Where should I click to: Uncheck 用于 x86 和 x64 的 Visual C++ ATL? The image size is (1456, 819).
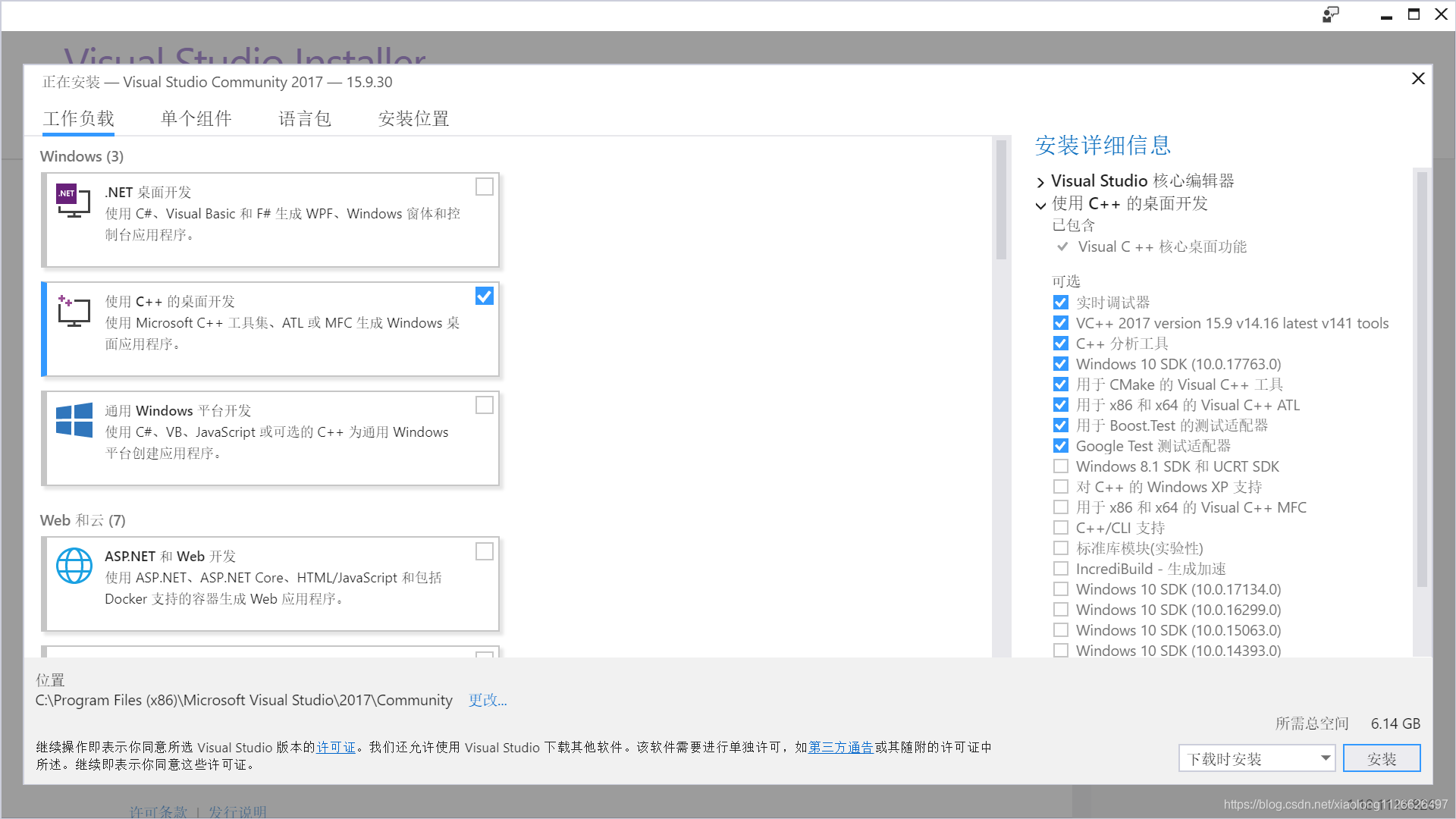[x=1061, y=405]
